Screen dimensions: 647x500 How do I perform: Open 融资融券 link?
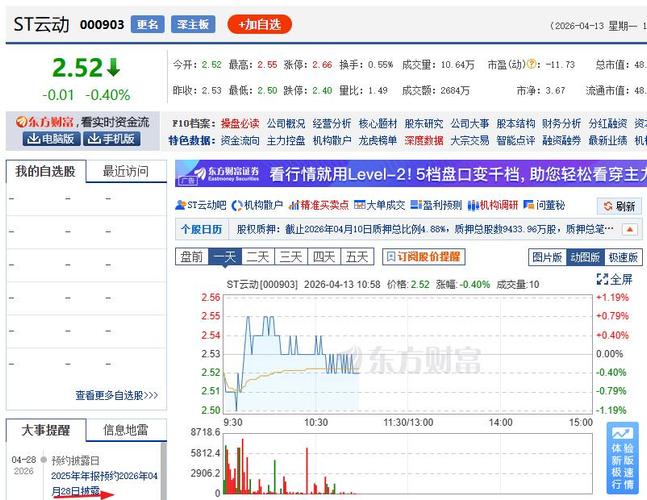(x=562, y=141)
